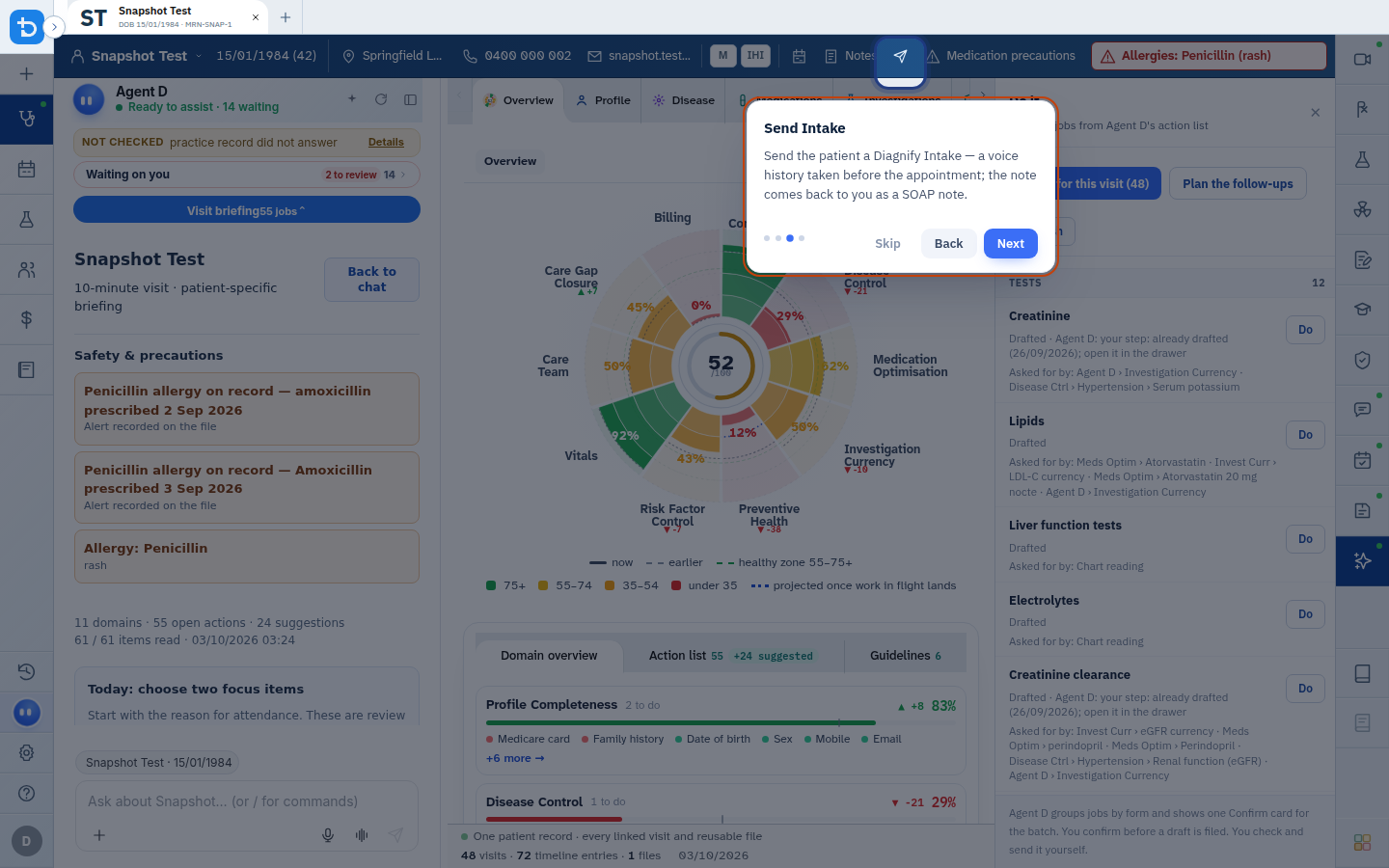Click the Disease Control red progress bar
Viewport: 1389px width, 868px height.
pyautogui.click(x=721, y=820)
